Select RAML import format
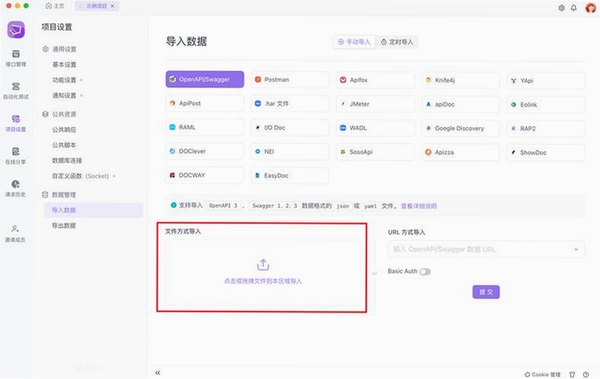The width and height of the screenshot is (600, 379). pos(205,127)
